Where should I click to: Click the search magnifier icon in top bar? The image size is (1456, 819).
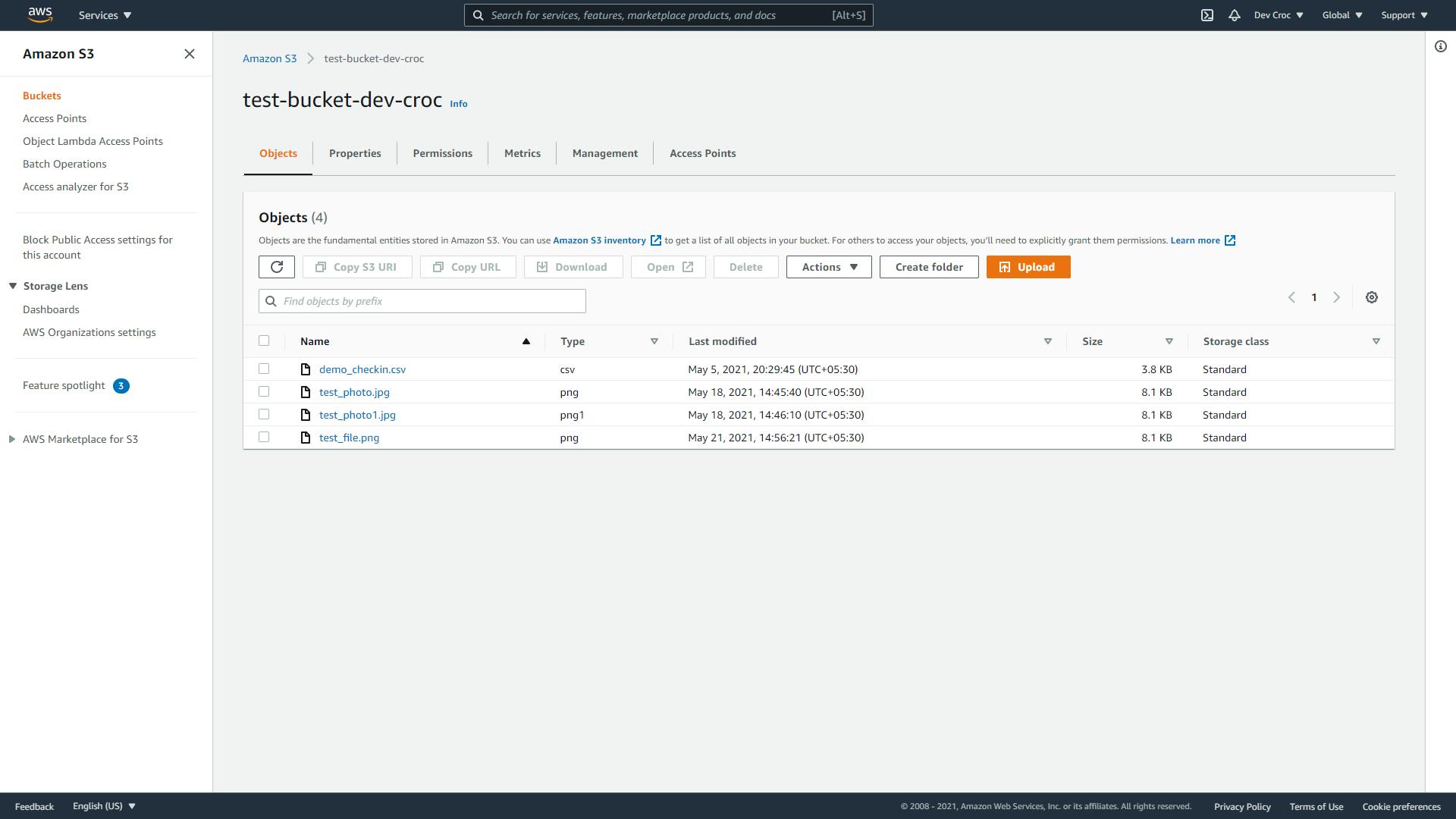coord(478,15)
